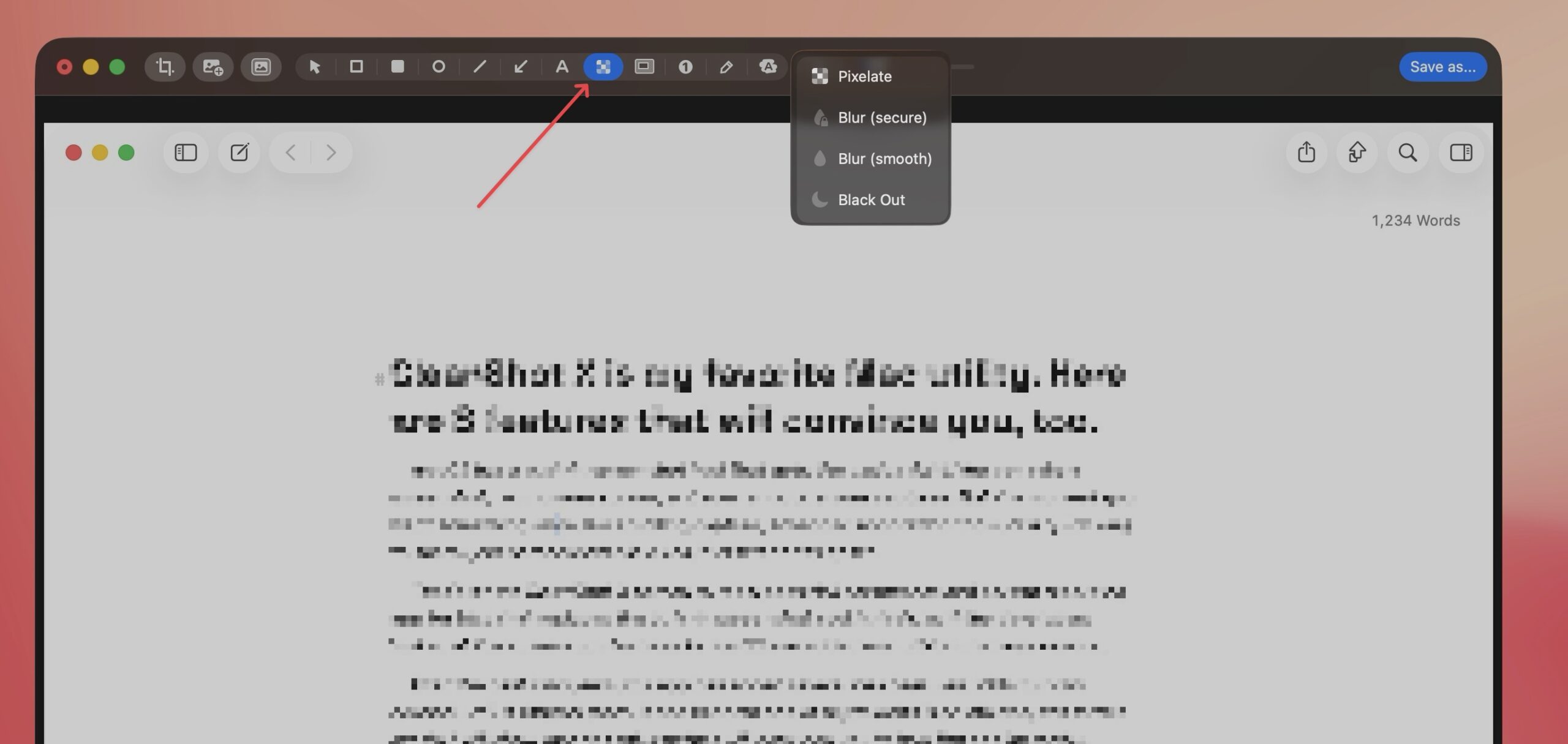
Task: Pick the pencil freehand drawing tool
Action: point(726,66)
